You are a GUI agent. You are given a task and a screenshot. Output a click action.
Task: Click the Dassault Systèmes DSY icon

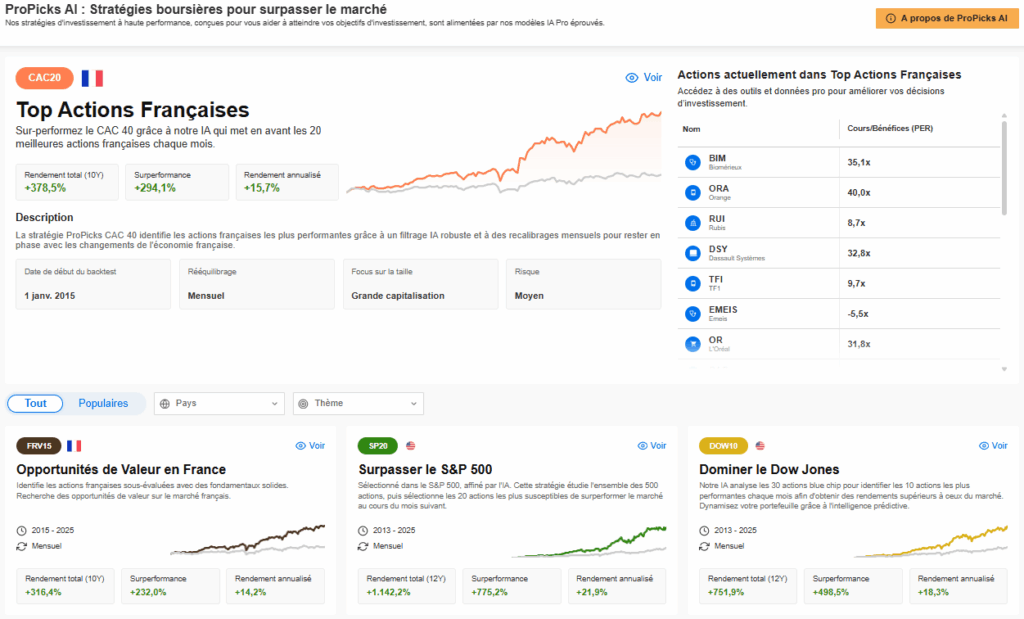click(x=692, y=253)
